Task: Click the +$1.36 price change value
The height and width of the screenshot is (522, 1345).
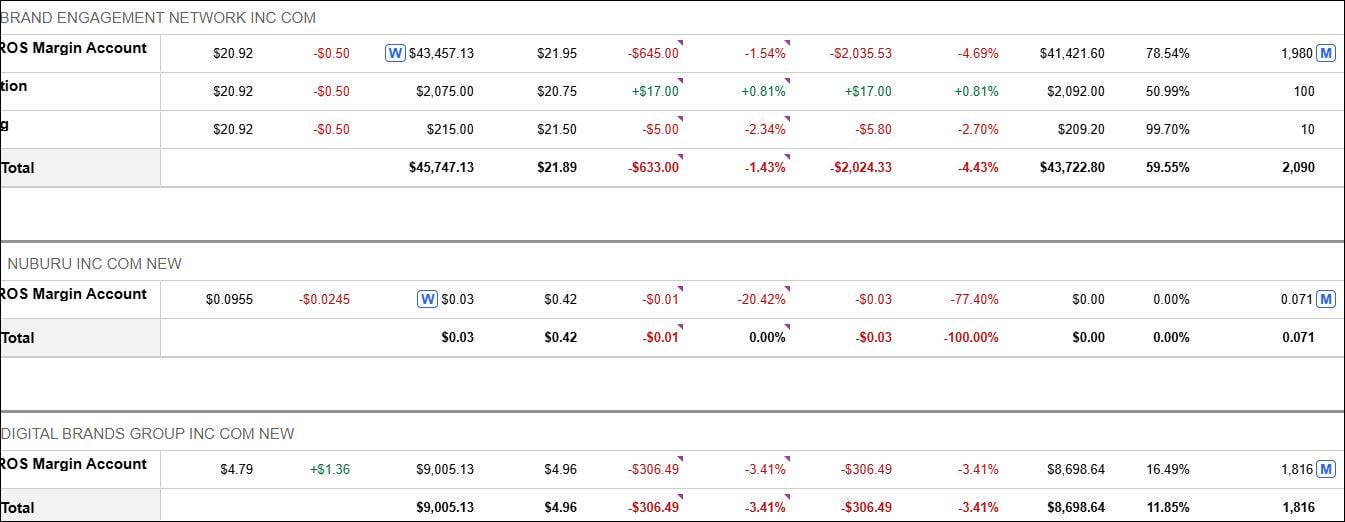Action: (x=330, y=469)
